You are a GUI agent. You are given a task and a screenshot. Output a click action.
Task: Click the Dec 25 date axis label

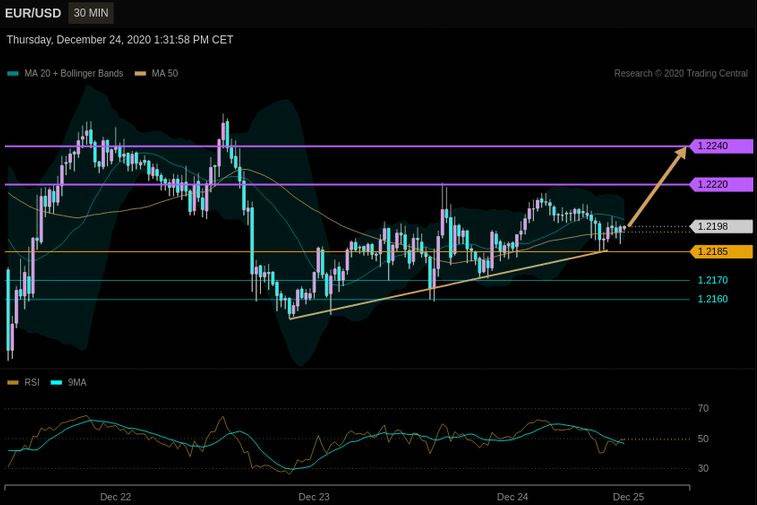tap(629, 497)
